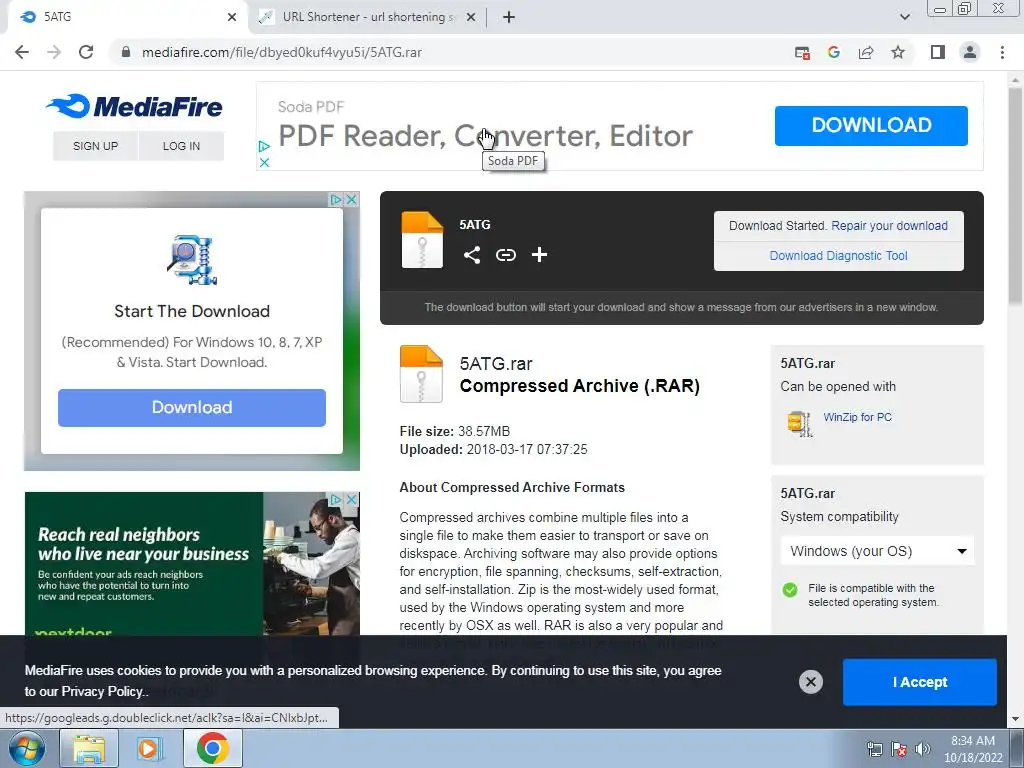
Task: Close the 5ATG tab
Action: (232, 17)
